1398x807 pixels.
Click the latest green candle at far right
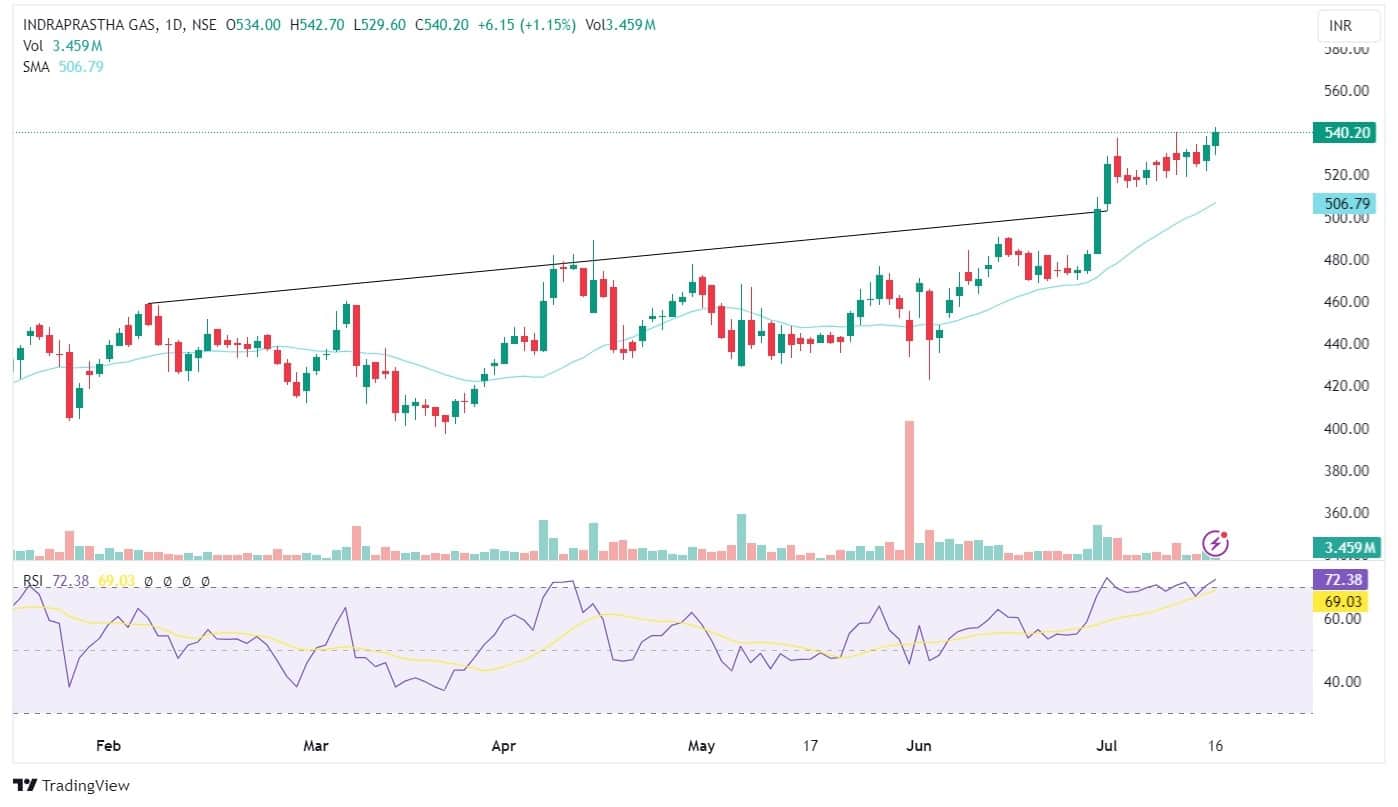(x=1216, y=139)
